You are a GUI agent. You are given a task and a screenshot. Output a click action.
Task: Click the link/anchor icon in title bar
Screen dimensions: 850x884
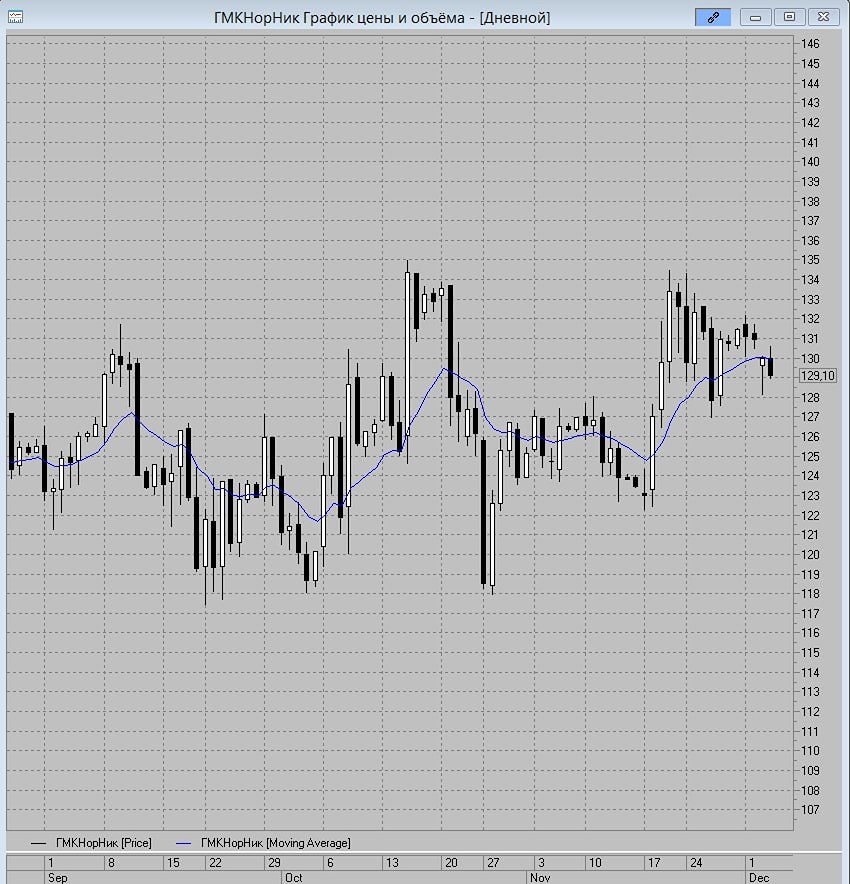713,17
